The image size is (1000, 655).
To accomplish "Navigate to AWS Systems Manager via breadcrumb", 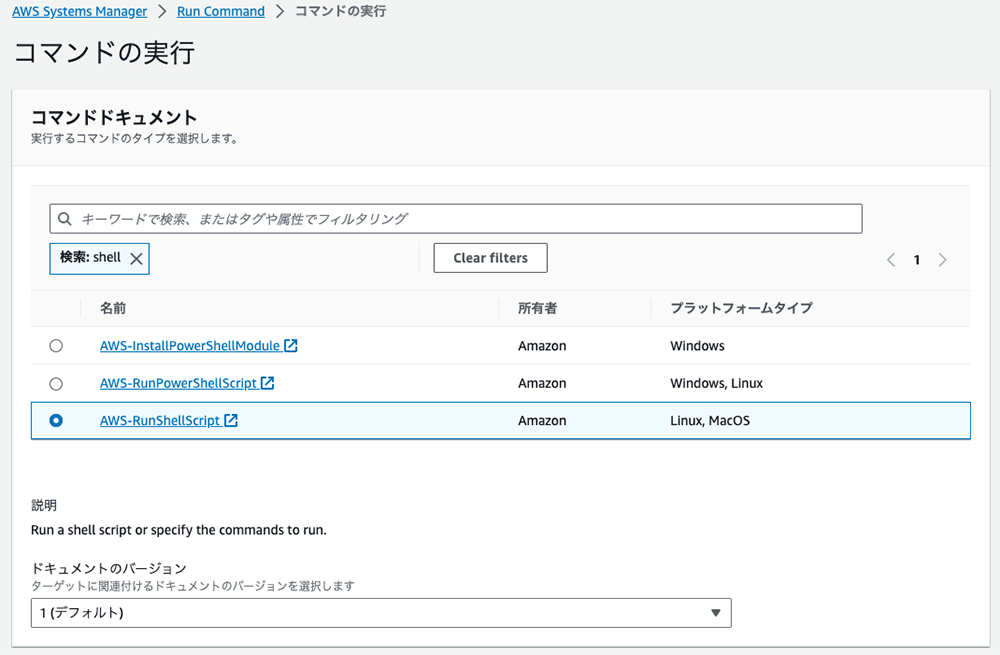I will click(79, 11).
